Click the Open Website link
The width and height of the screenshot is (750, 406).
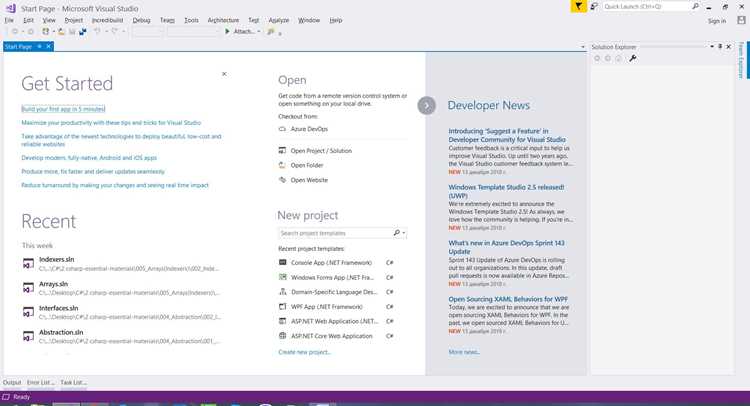click(309, 180)
